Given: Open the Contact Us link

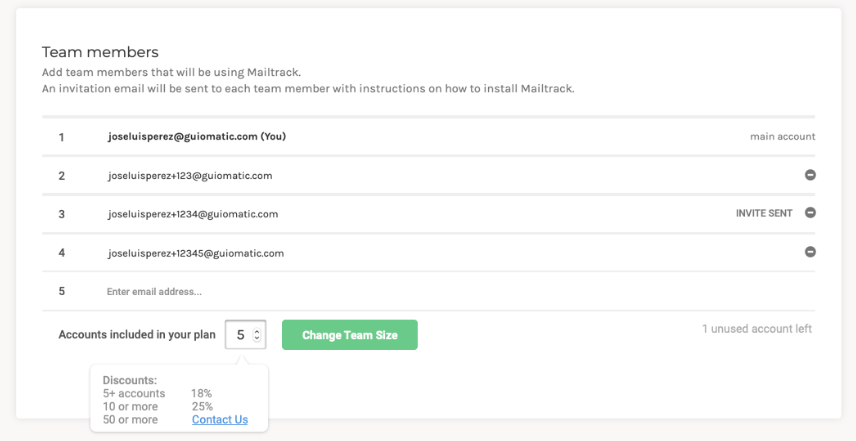Looking at the screenshot, I should click(219, 420).
